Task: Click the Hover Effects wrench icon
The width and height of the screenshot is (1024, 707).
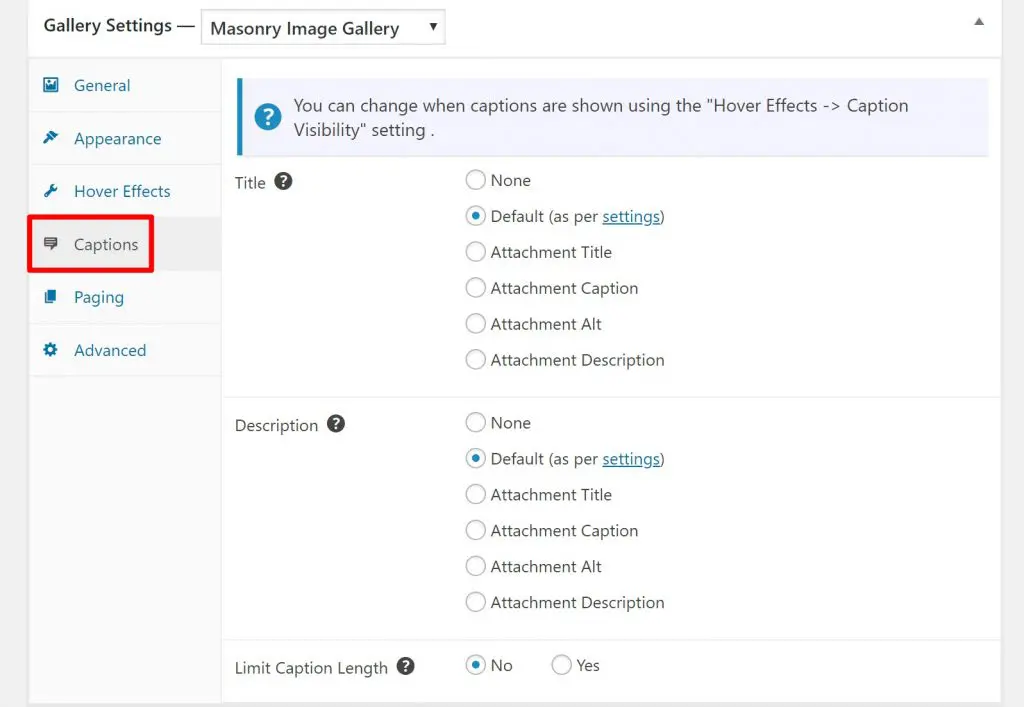Action: point(51,191)
